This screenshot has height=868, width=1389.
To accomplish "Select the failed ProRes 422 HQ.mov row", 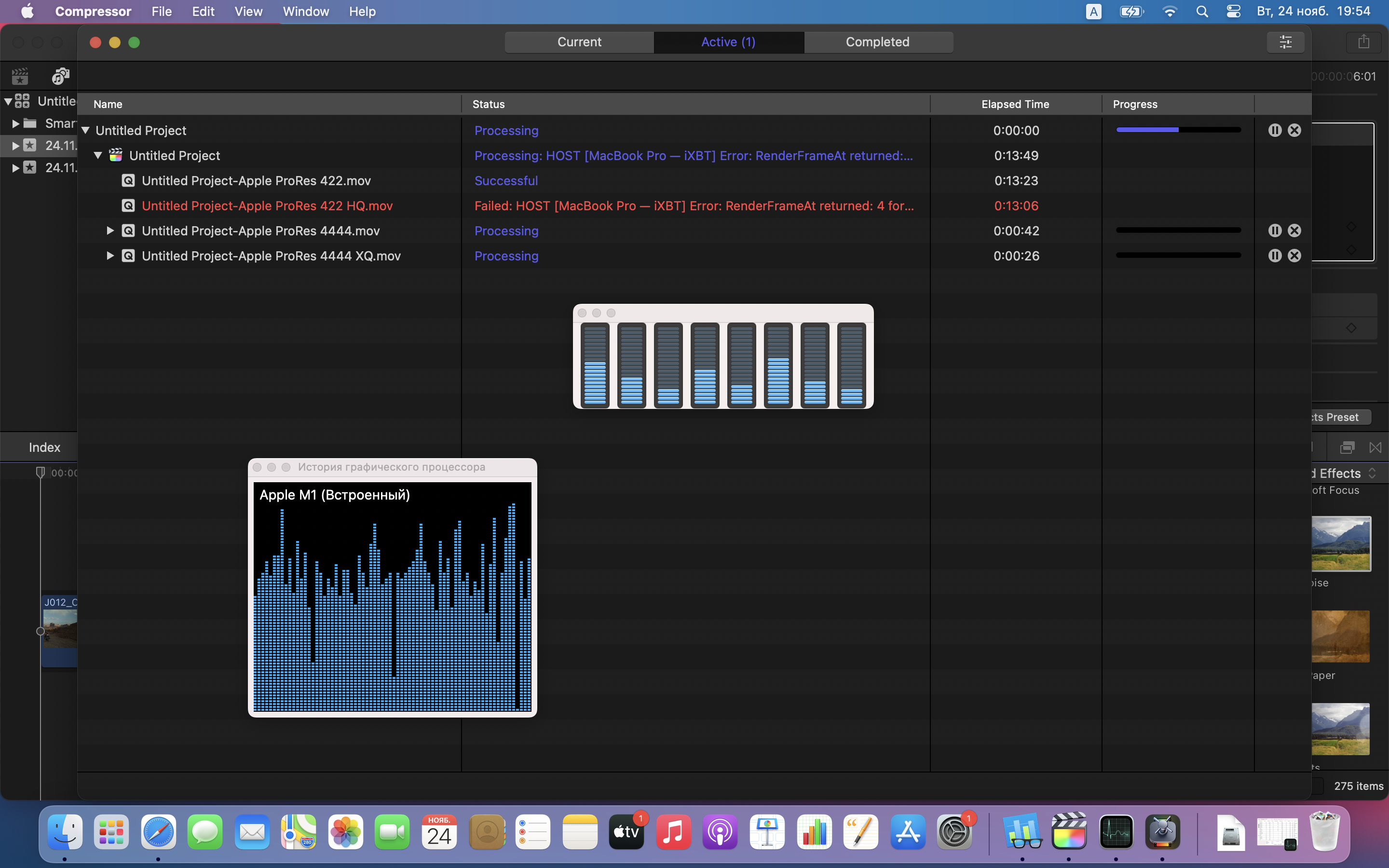I will coord(267,205).
